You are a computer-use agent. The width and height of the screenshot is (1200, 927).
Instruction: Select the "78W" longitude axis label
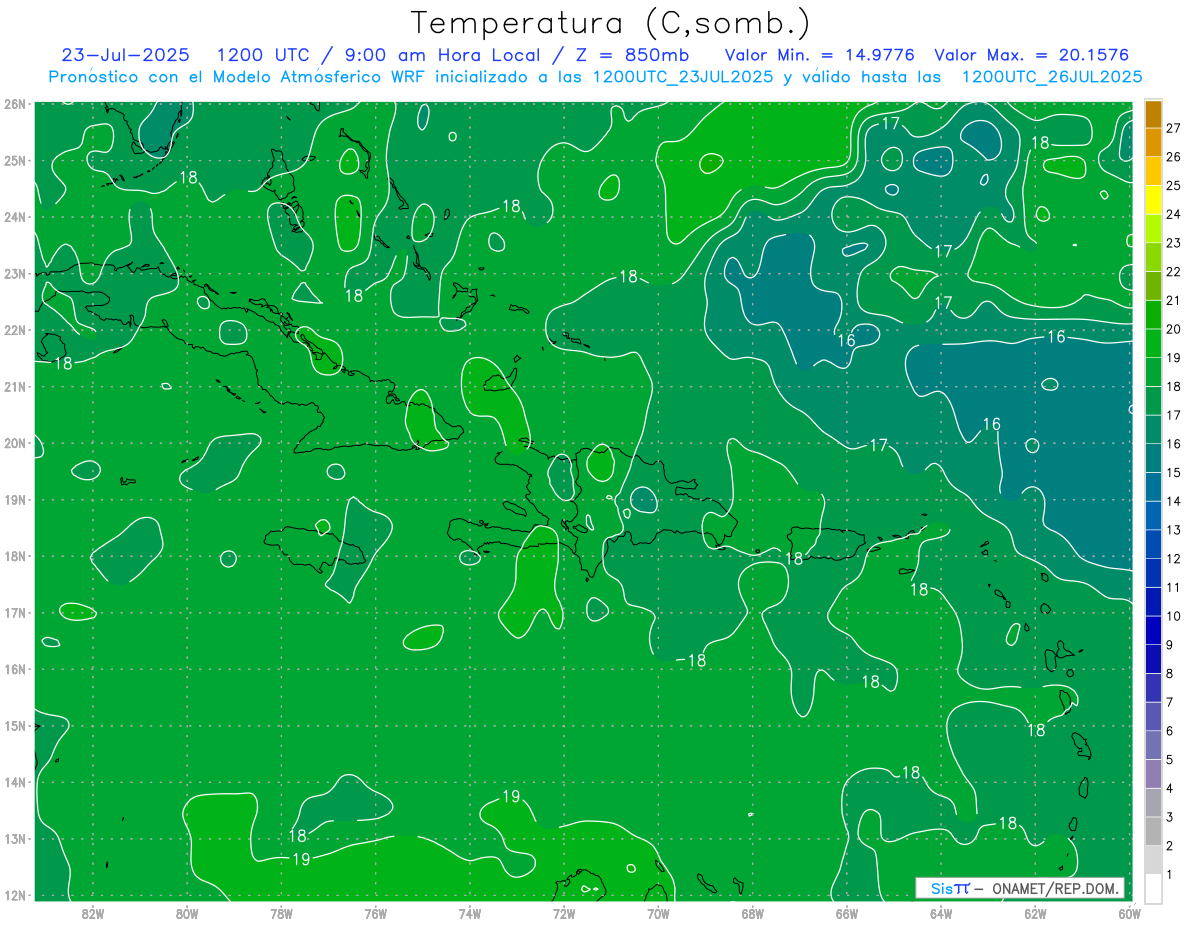point(281,913)
